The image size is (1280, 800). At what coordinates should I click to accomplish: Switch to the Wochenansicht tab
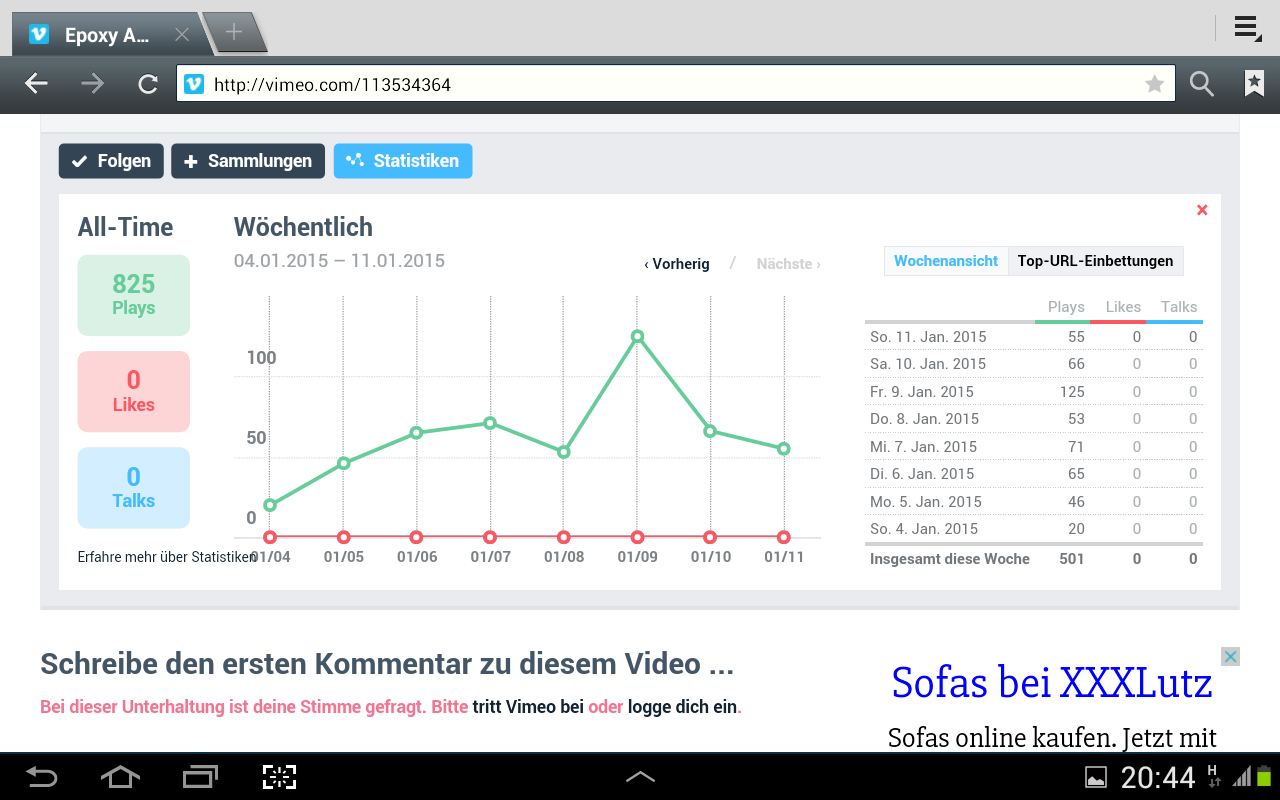click(x=946, y=261)
